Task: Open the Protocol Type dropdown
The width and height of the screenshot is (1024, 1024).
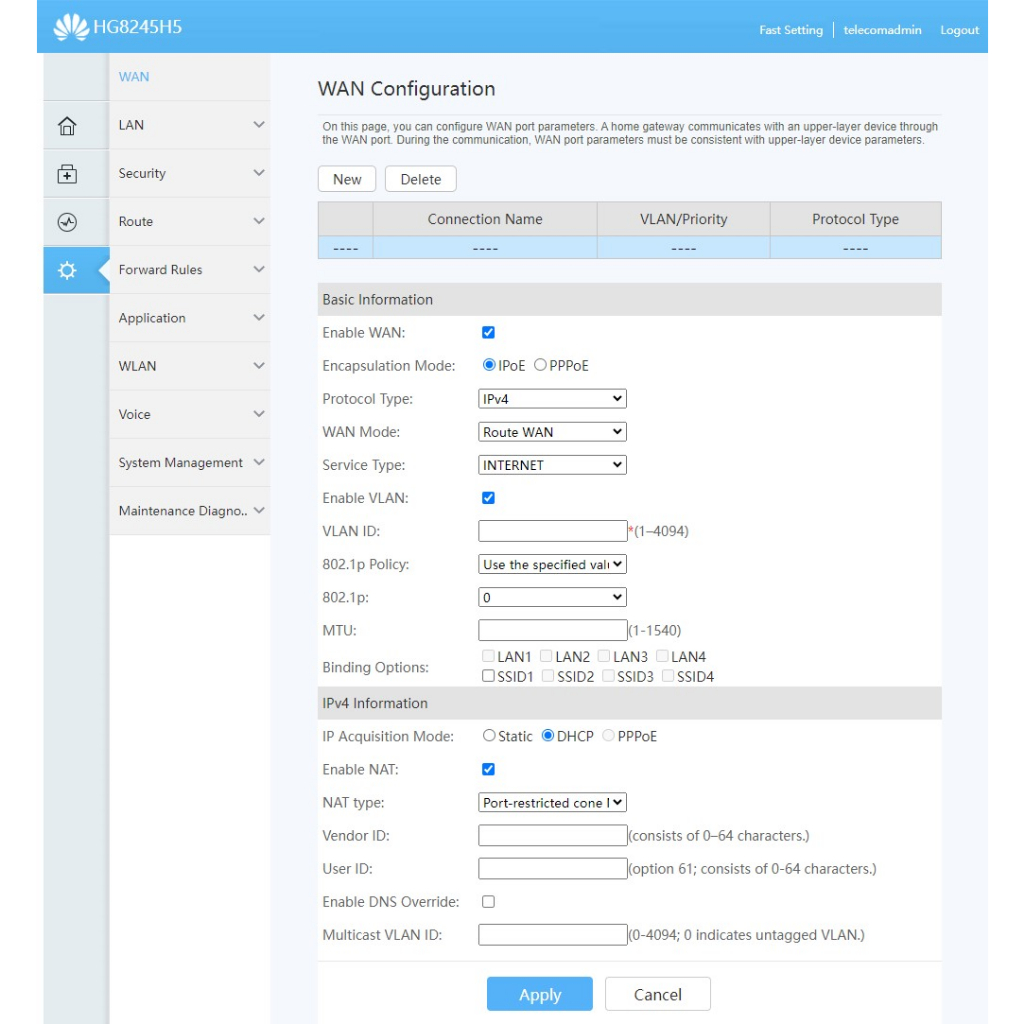Action: tap(552, 399)
